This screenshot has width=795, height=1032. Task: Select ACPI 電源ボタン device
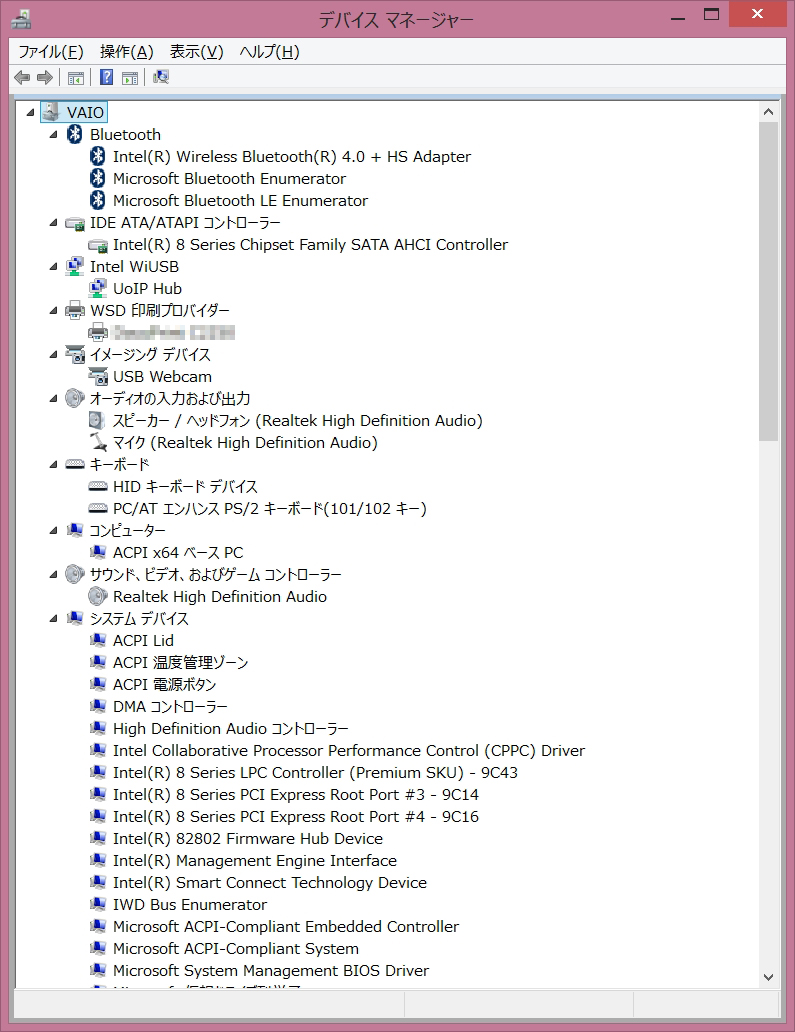165,684
